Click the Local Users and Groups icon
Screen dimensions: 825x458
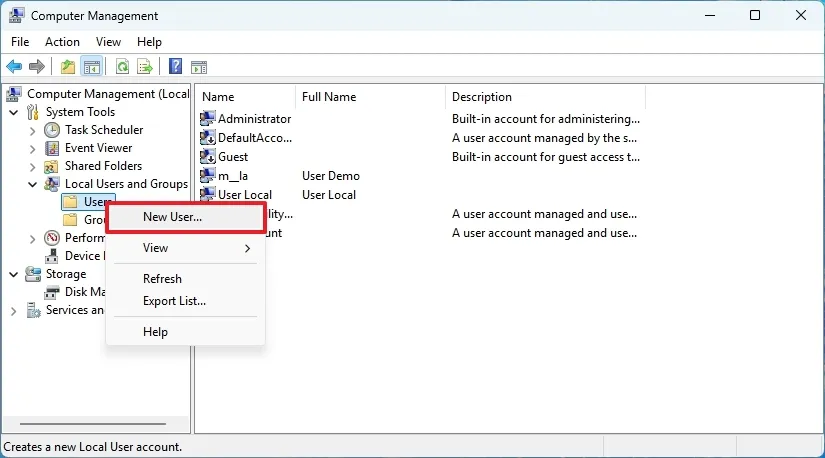click(x=52, y=184)
